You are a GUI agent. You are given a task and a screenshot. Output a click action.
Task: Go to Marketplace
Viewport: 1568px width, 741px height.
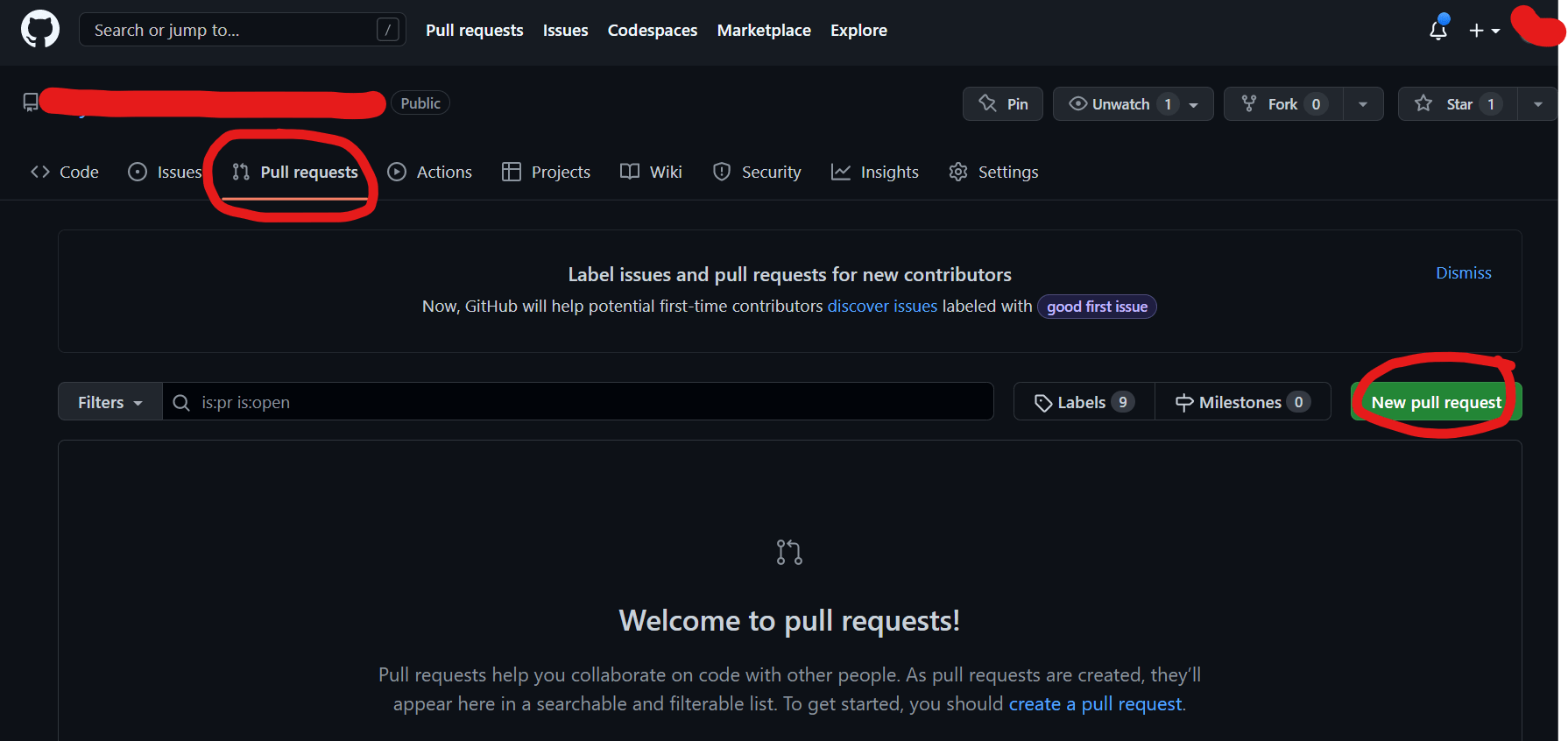click(764, 30)
